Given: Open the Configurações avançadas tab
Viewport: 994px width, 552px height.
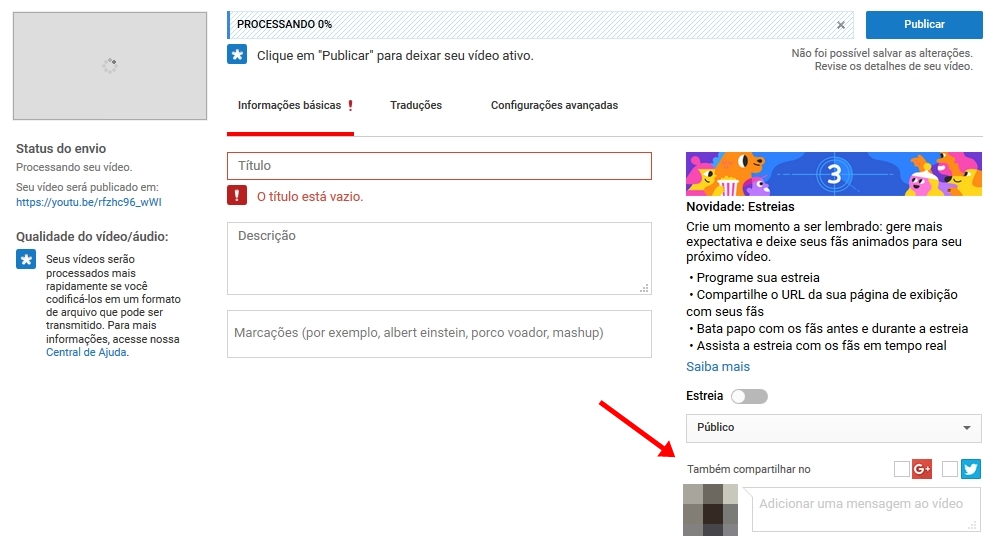Looking at the screenshot, I should pyautogui.click(x=554, y=105).
